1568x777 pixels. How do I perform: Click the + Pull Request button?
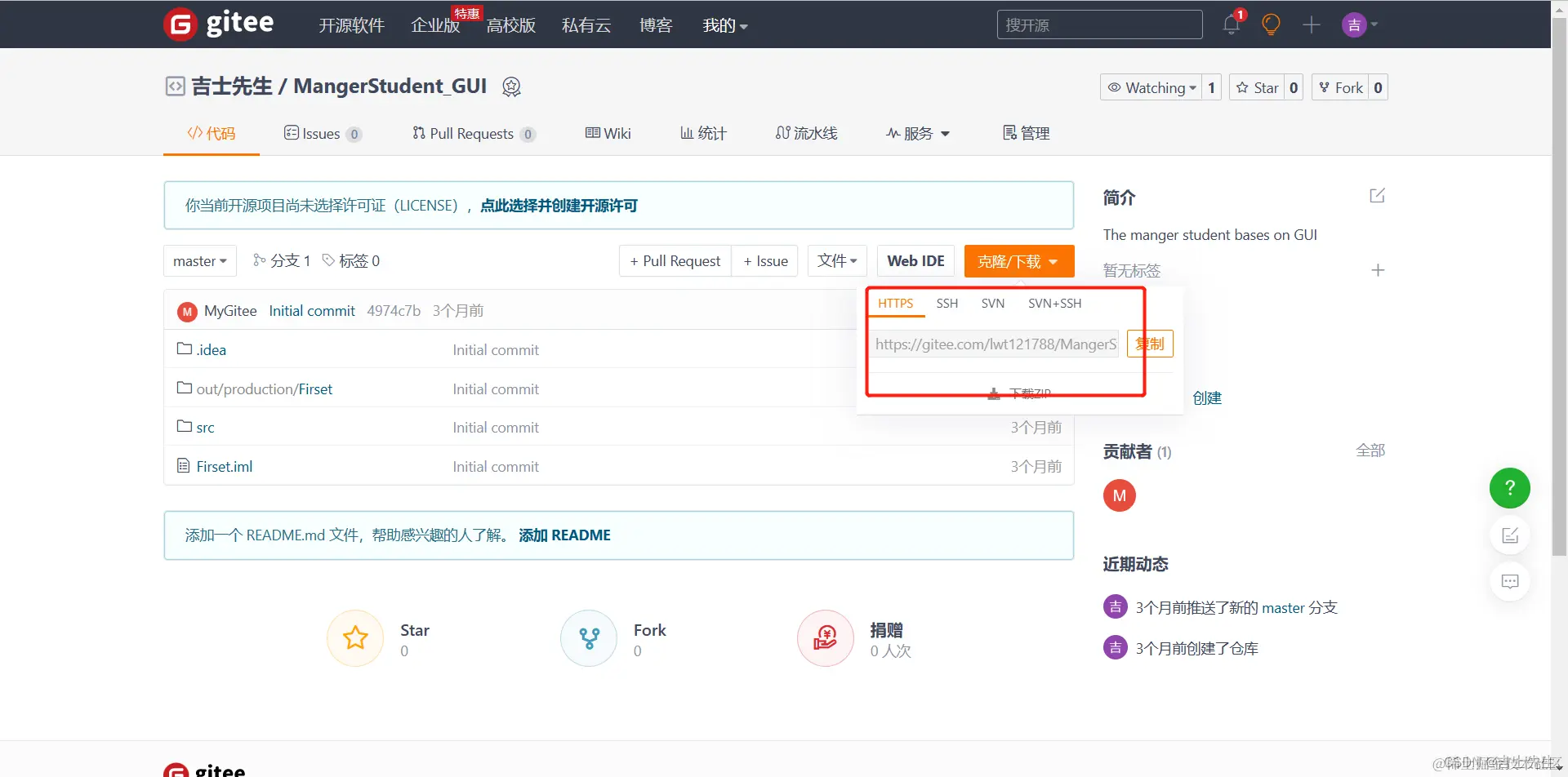tap(675, 261)
